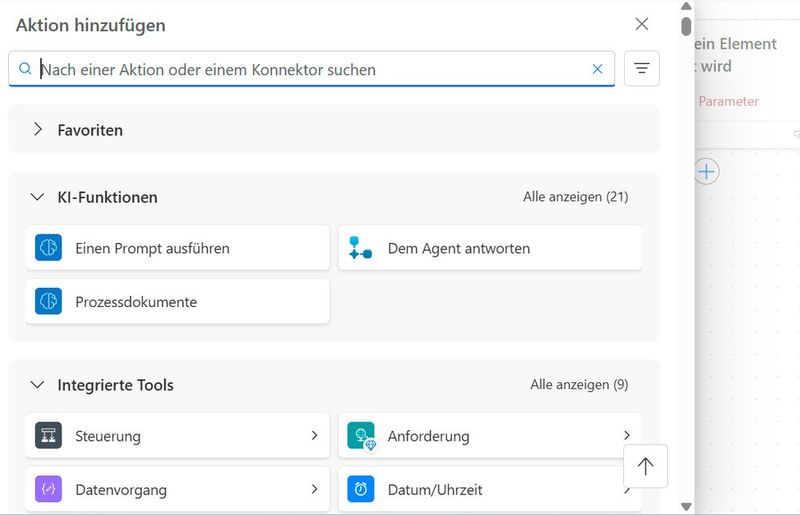Click the Integrierte Tools heading text
Viewport: 800px width, 515px height.
(115, 385)
